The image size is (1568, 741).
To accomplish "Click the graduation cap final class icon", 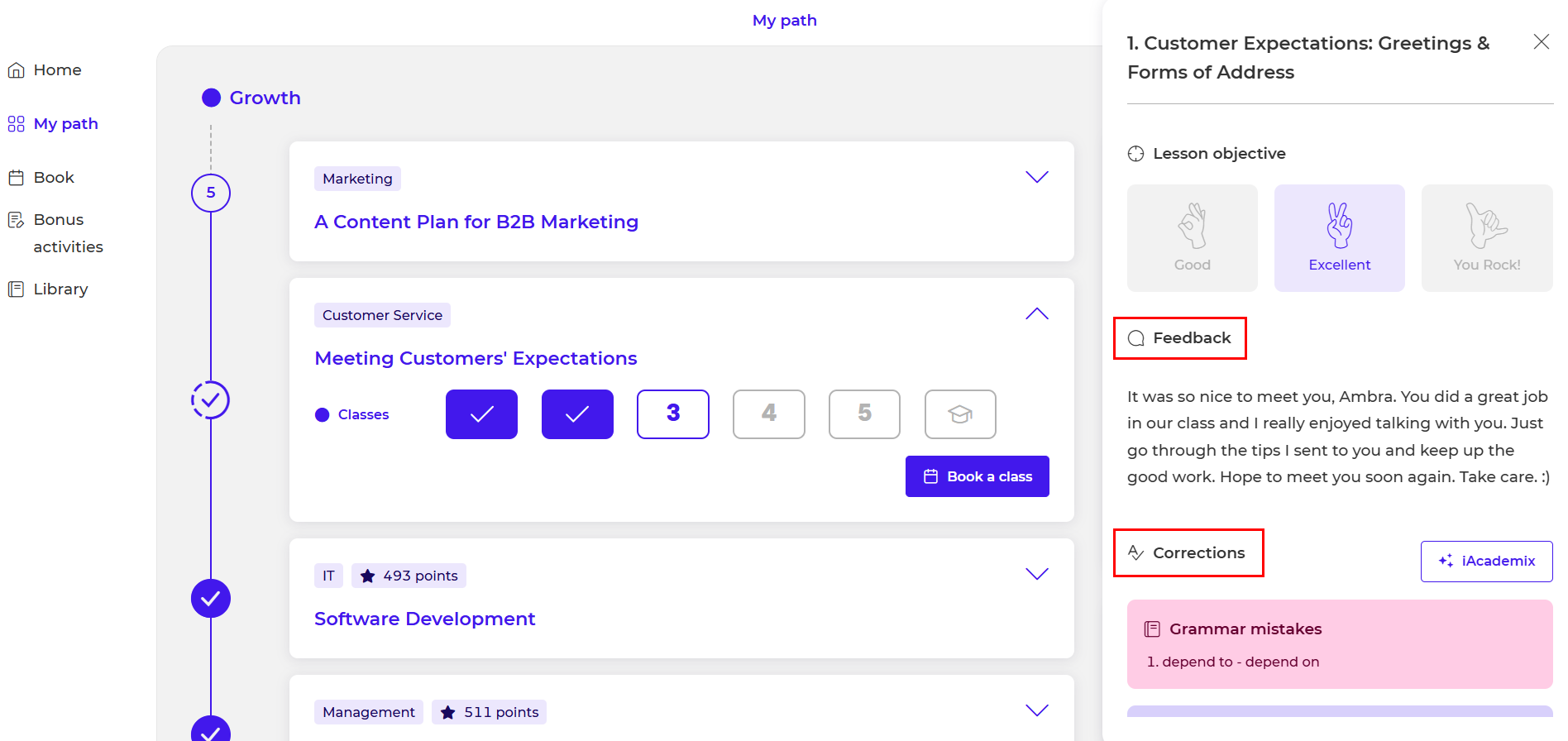I will click(960, 414).
